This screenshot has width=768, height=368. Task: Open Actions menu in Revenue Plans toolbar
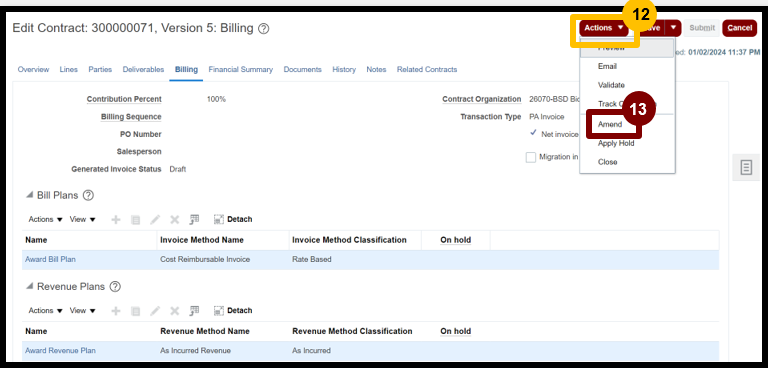tap(46, 311)
